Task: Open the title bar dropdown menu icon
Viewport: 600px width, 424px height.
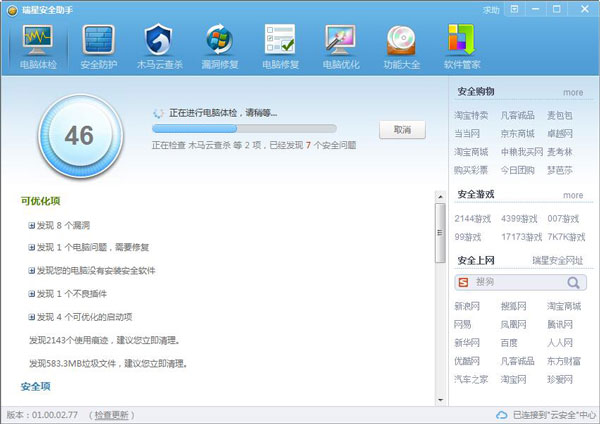Action: [x=515, y=9]
